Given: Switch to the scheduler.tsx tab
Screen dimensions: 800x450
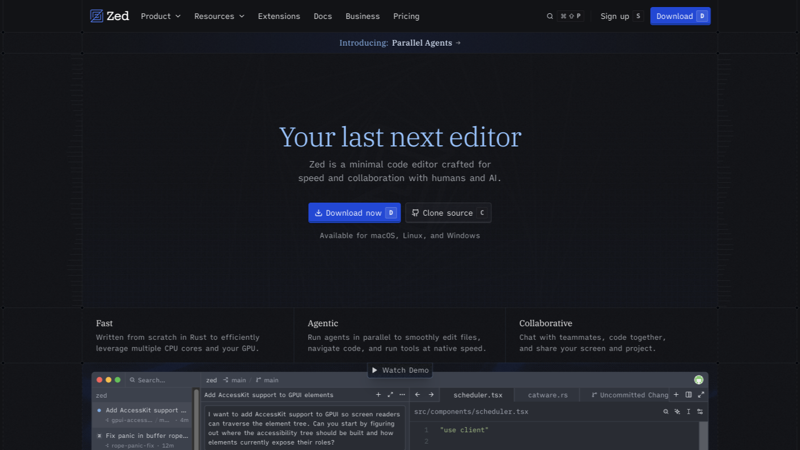Looking at the screenshot, I should click(x=478, y=395).
